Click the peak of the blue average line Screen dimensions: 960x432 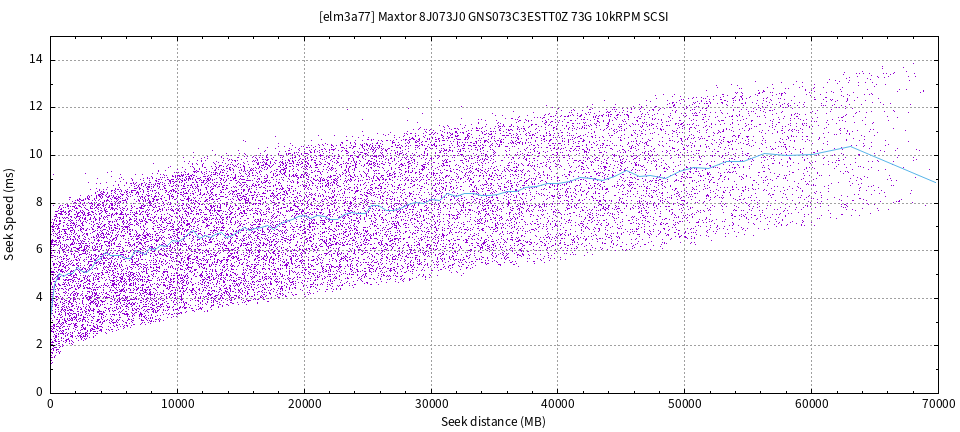click(850, 147)
